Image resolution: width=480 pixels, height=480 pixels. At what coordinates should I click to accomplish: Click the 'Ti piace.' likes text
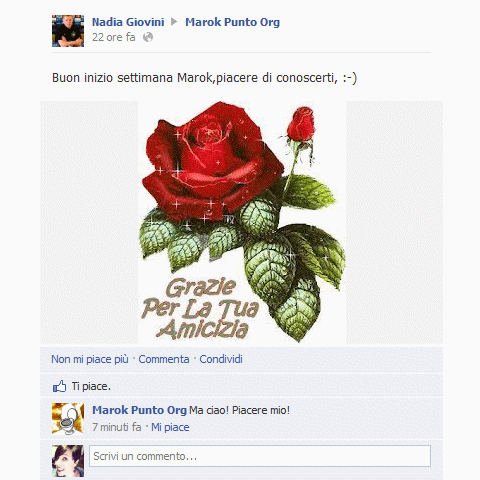[91, 386]
